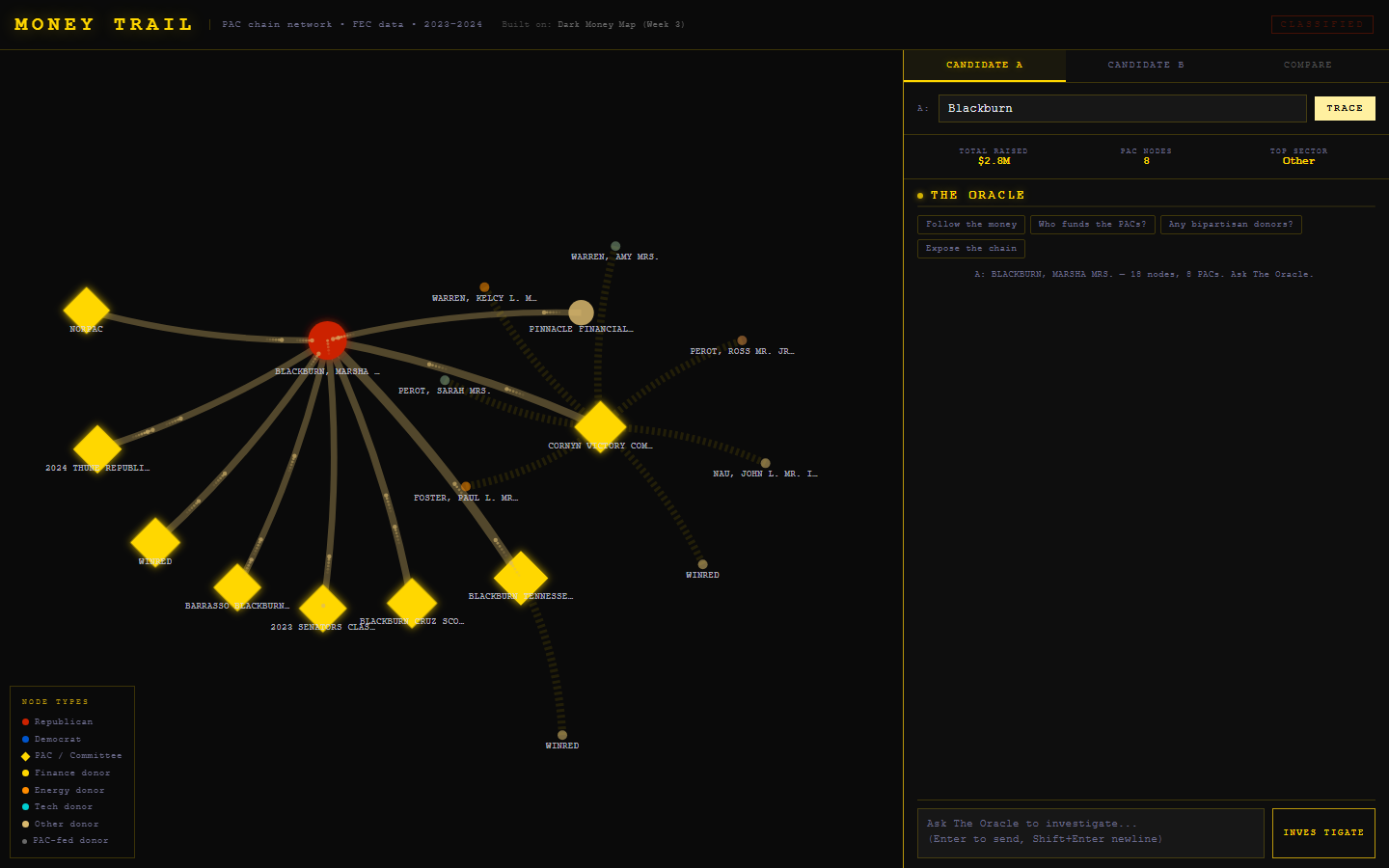Click the 2023 Senators Class diamond node
1389x868 pixels.
pyautogui.click(x=323, y=608)
